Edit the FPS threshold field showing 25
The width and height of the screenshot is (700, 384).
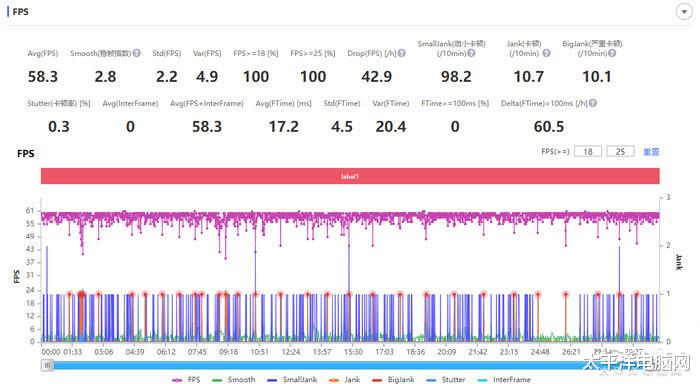(620, 151)
